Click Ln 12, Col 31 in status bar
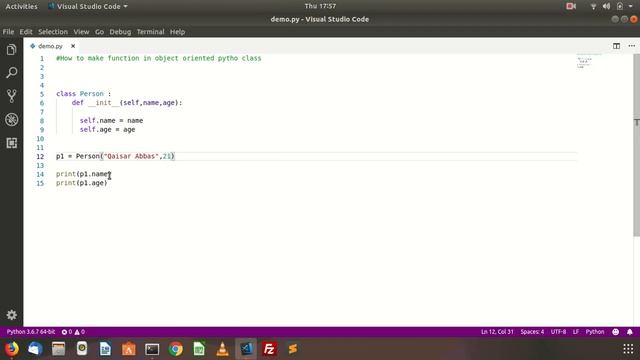The height and width of the screenshot is (360, 640). 497,332
